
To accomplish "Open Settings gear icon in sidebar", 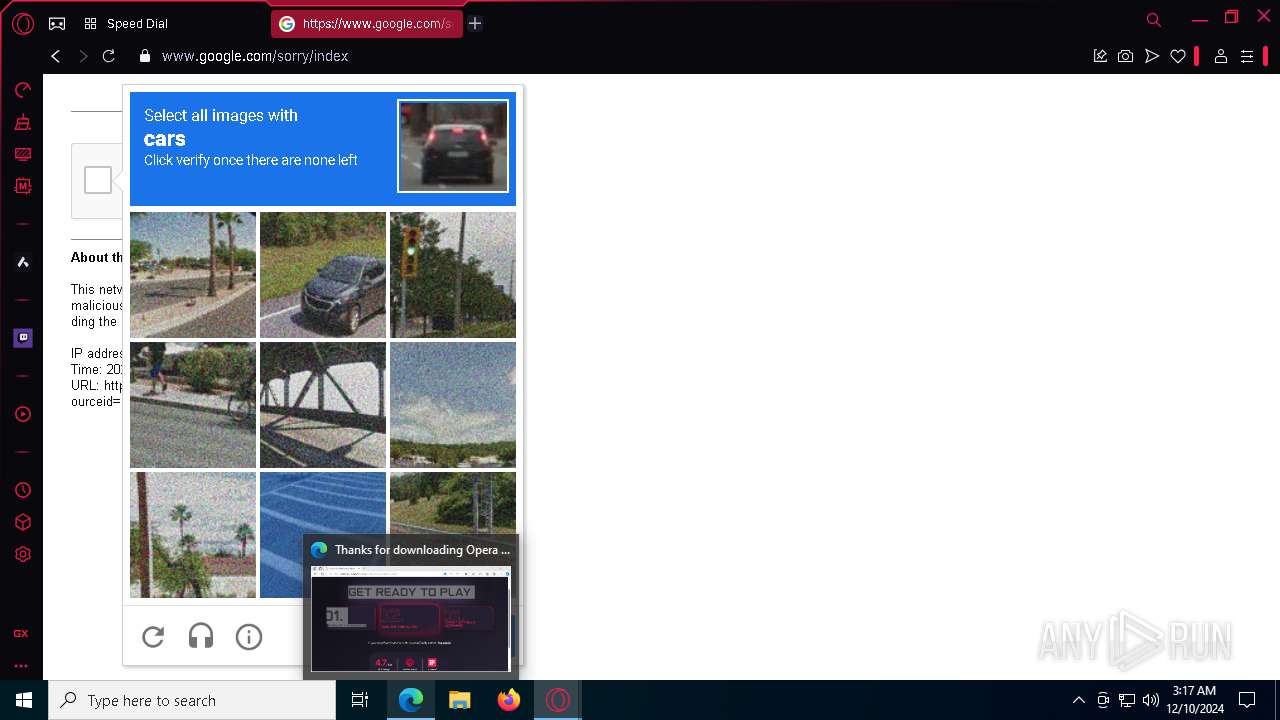I will click(x=22, y=554).
